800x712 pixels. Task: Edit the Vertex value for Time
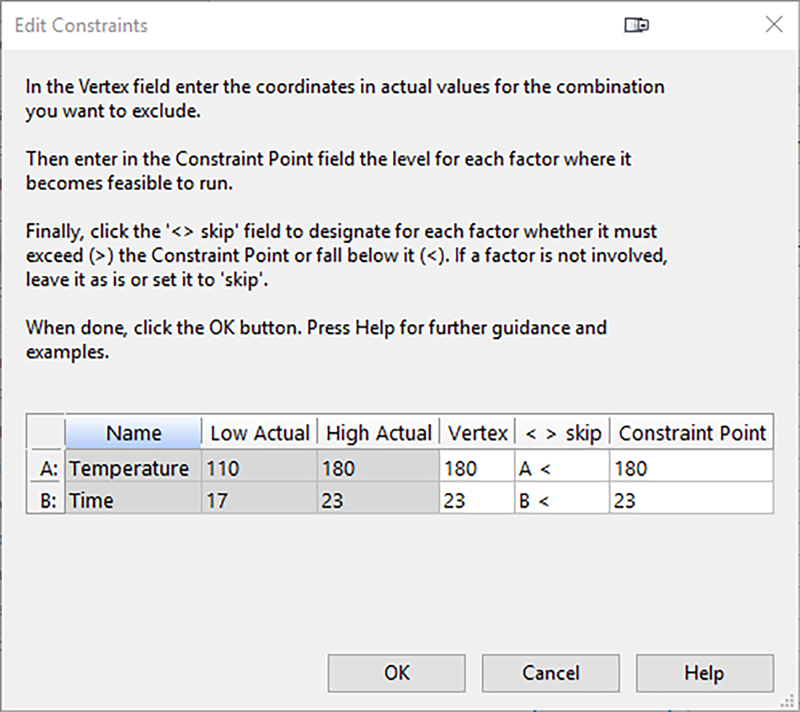pos(476,500)
